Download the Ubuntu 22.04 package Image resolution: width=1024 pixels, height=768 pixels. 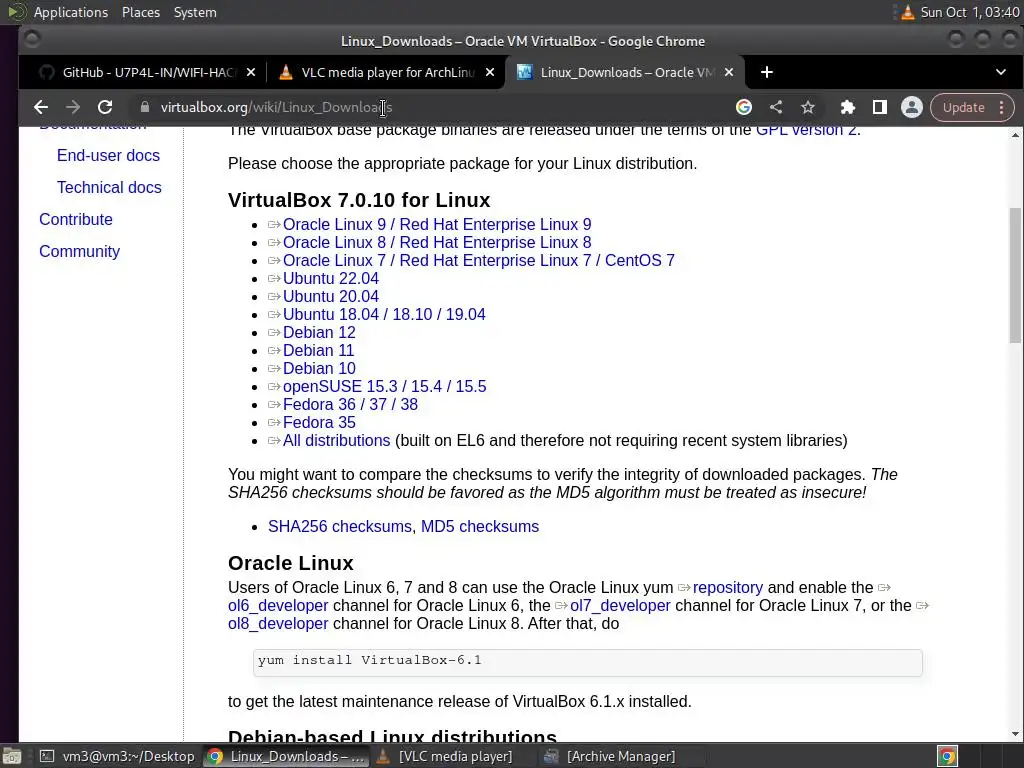click(330, 278)
